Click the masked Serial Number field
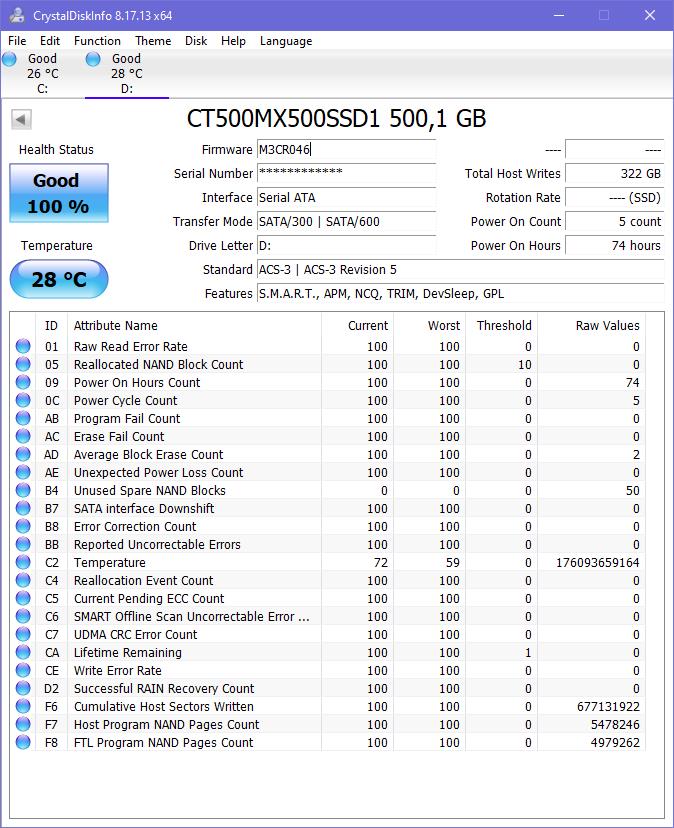The width and height of the screenshot is (674, 828). point(347,173)
